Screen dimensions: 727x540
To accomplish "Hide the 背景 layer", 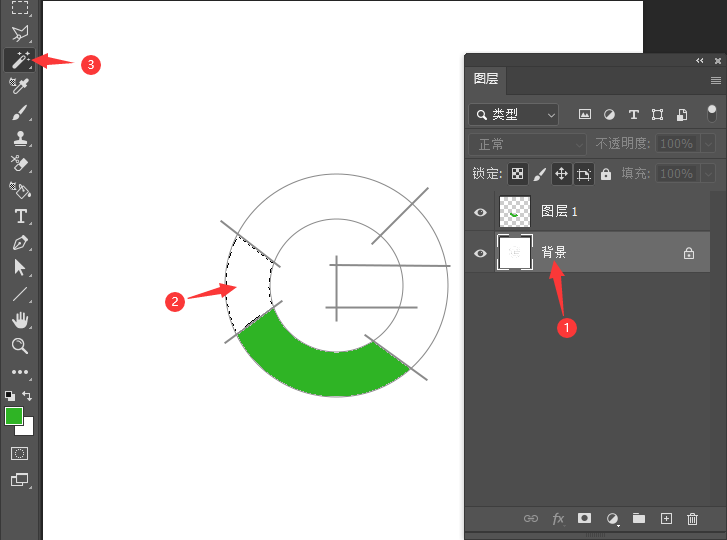I will [x=480, y=253].
